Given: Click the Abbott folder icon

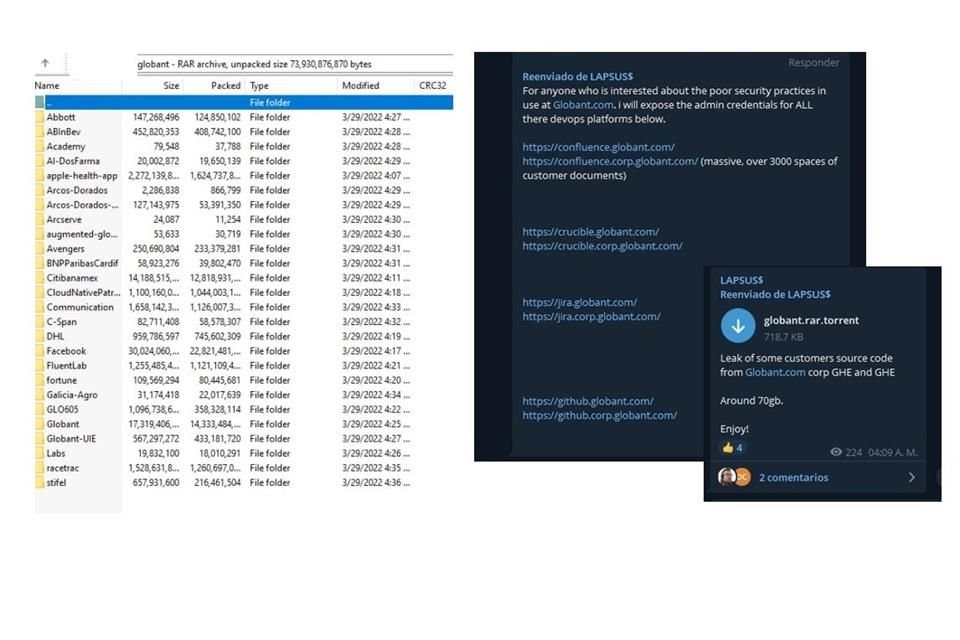Looking at the screenshot, I should click(40, 117).
